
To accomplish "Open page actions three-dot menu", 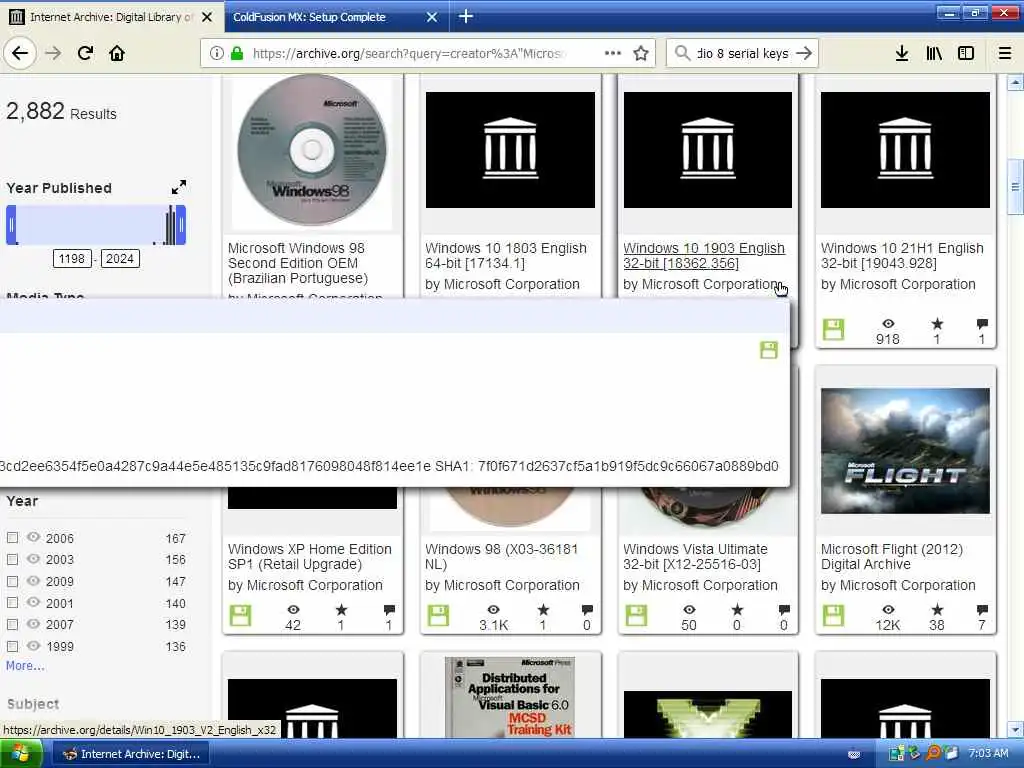I will click(613, 53).
